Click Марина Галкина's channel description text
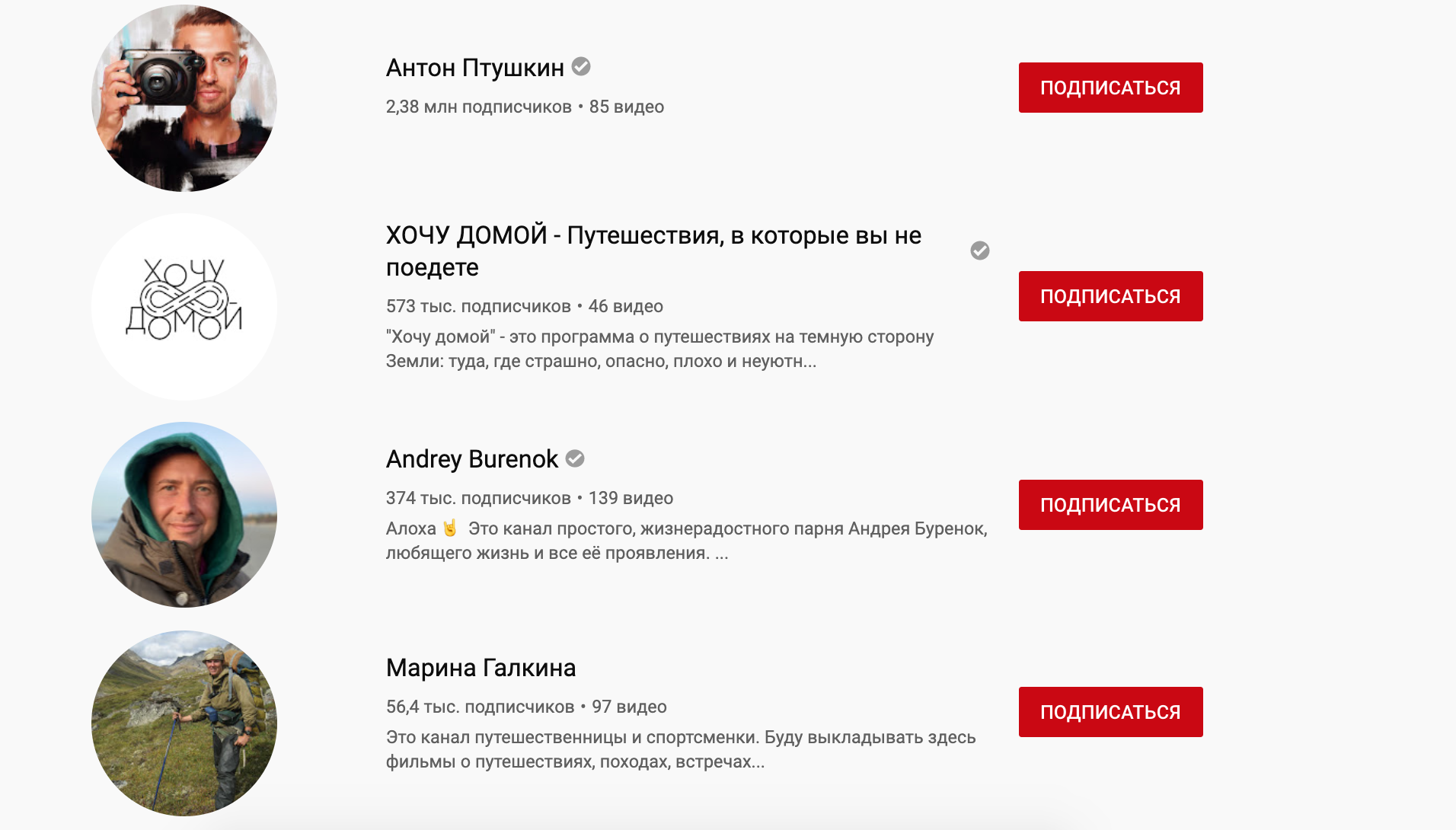The width and height of the screenshot is (1456, 830). coord(680,749)
